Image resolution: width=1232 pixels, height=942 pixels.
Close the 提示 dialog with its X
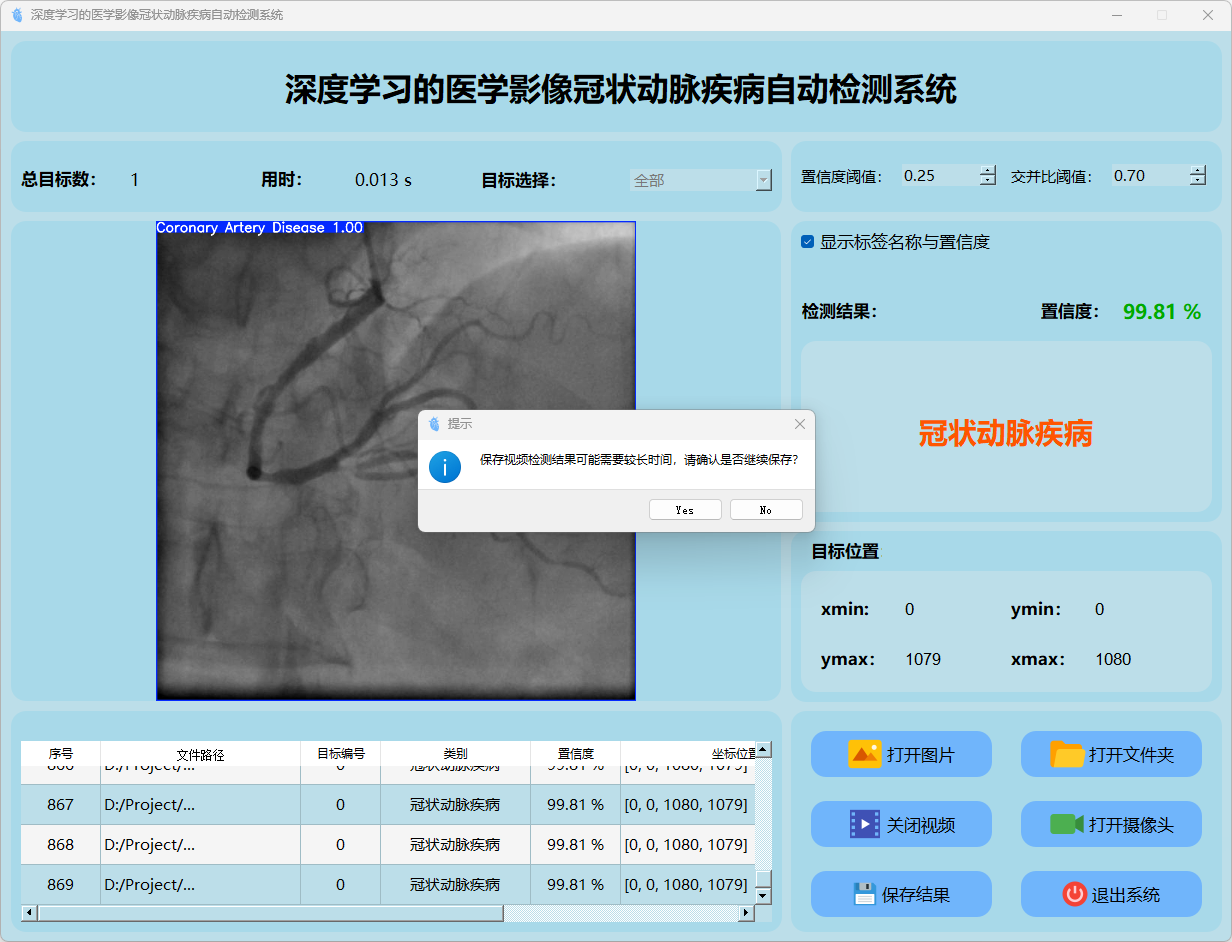pyautogui.click(x=799, y=424)
